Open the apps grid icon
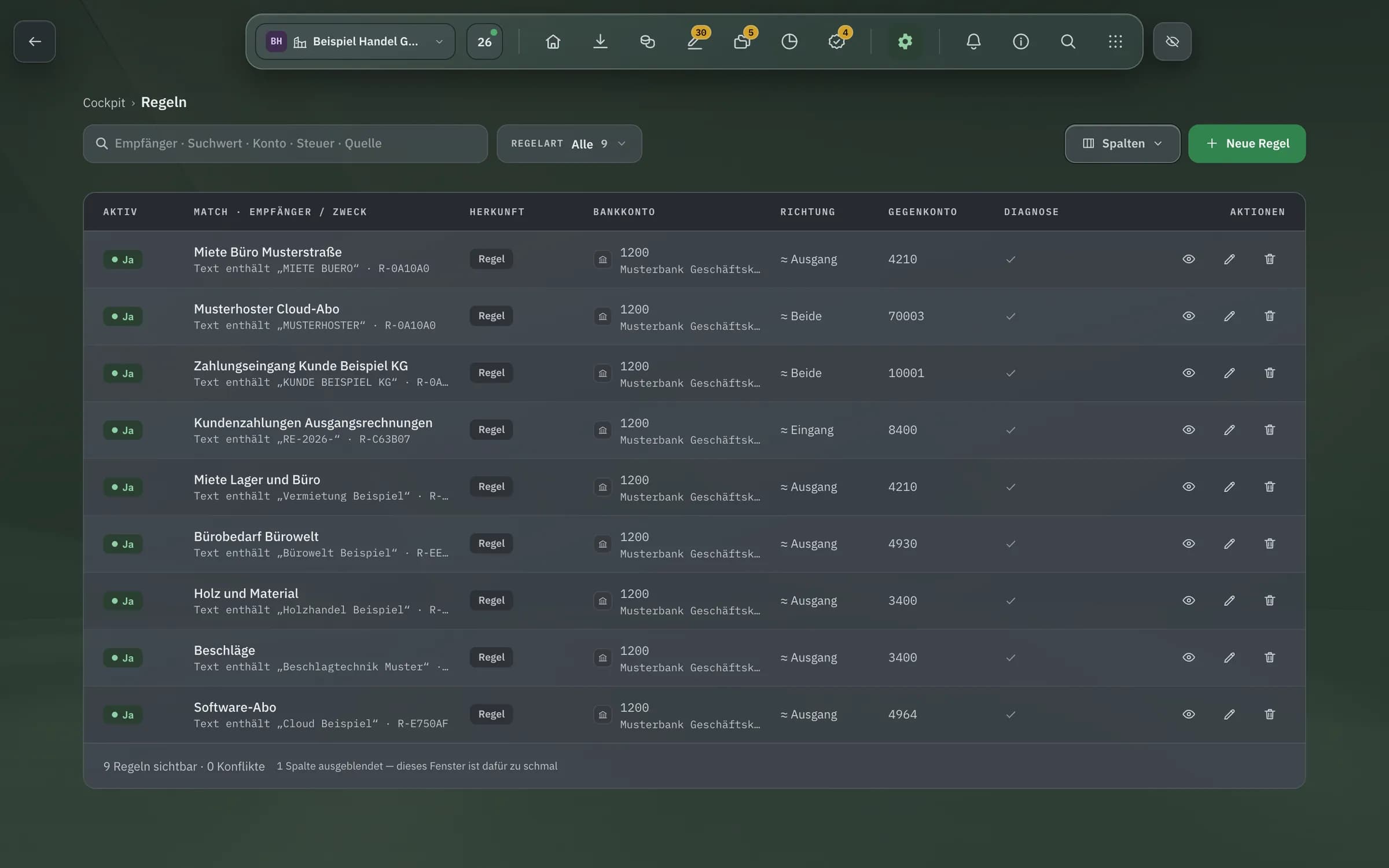This screenshot has height=868, width=1389. click(1115, 42)
